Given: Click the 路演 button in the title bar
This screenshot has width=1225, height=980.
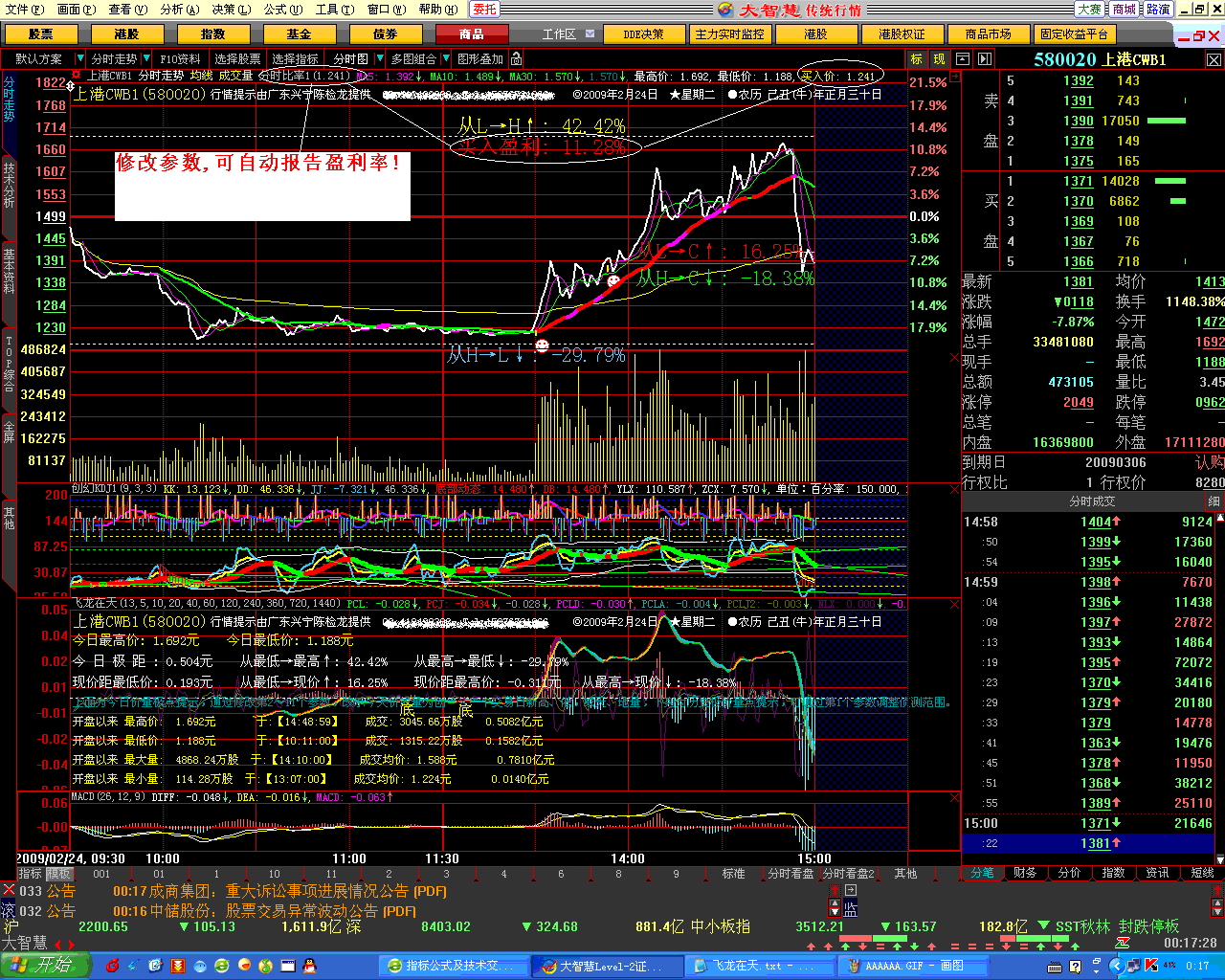Looking at the screenshot, I should 1158,10.
